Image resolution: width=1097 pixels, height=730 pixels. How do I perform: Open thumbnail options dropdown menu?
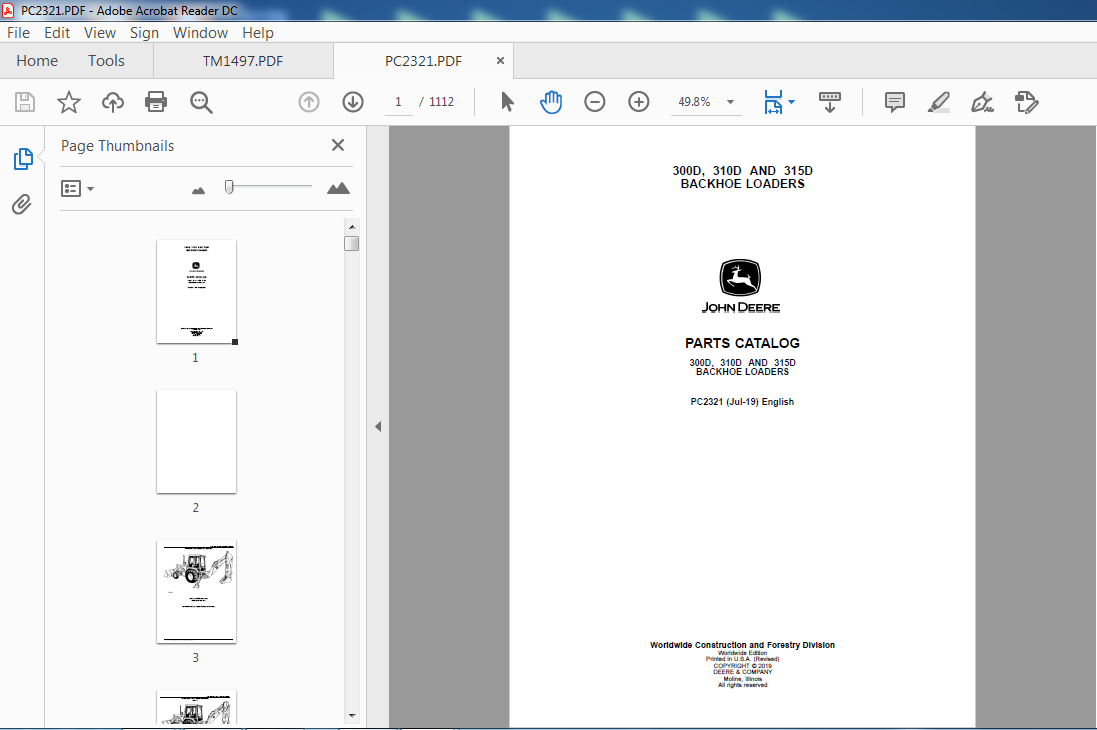(x=77, y=188)
